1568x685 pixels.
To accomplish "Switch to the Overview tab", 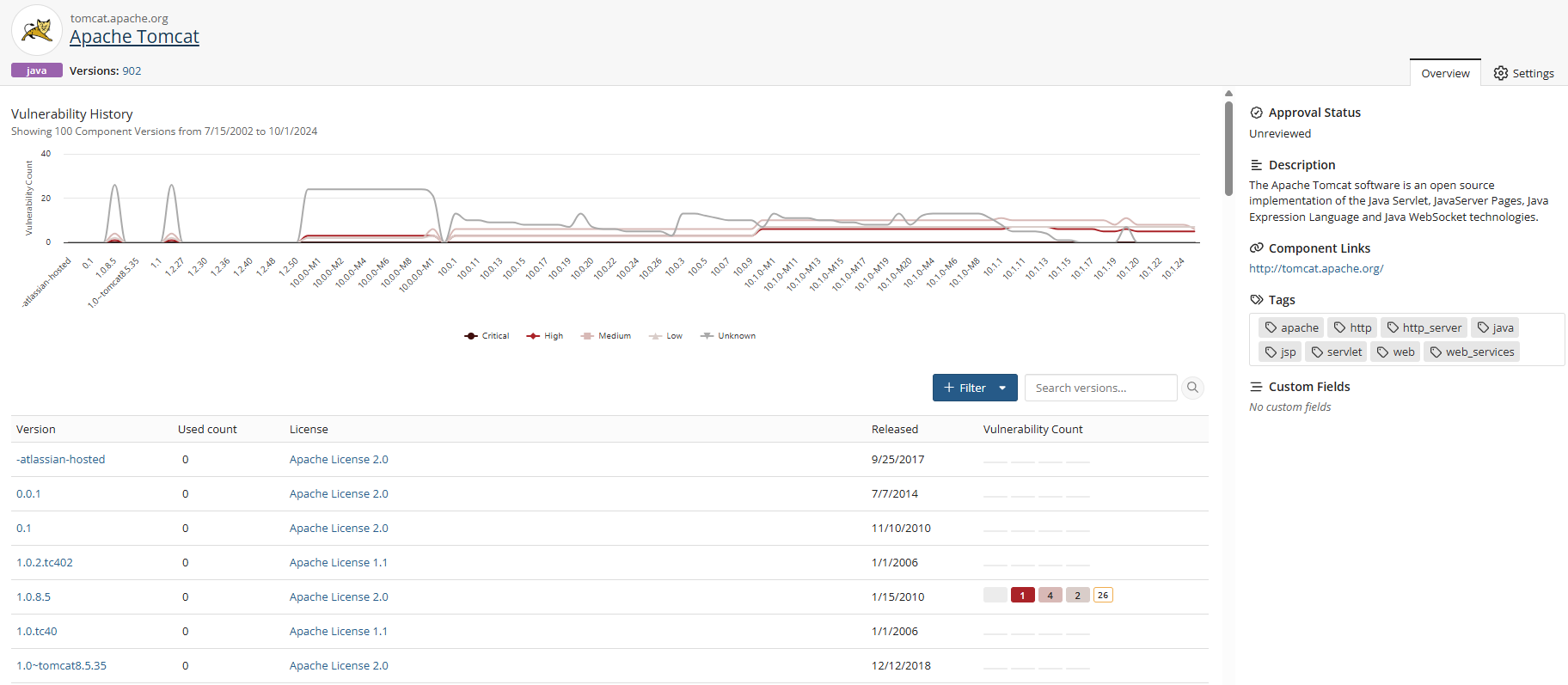I will 1445,73.
